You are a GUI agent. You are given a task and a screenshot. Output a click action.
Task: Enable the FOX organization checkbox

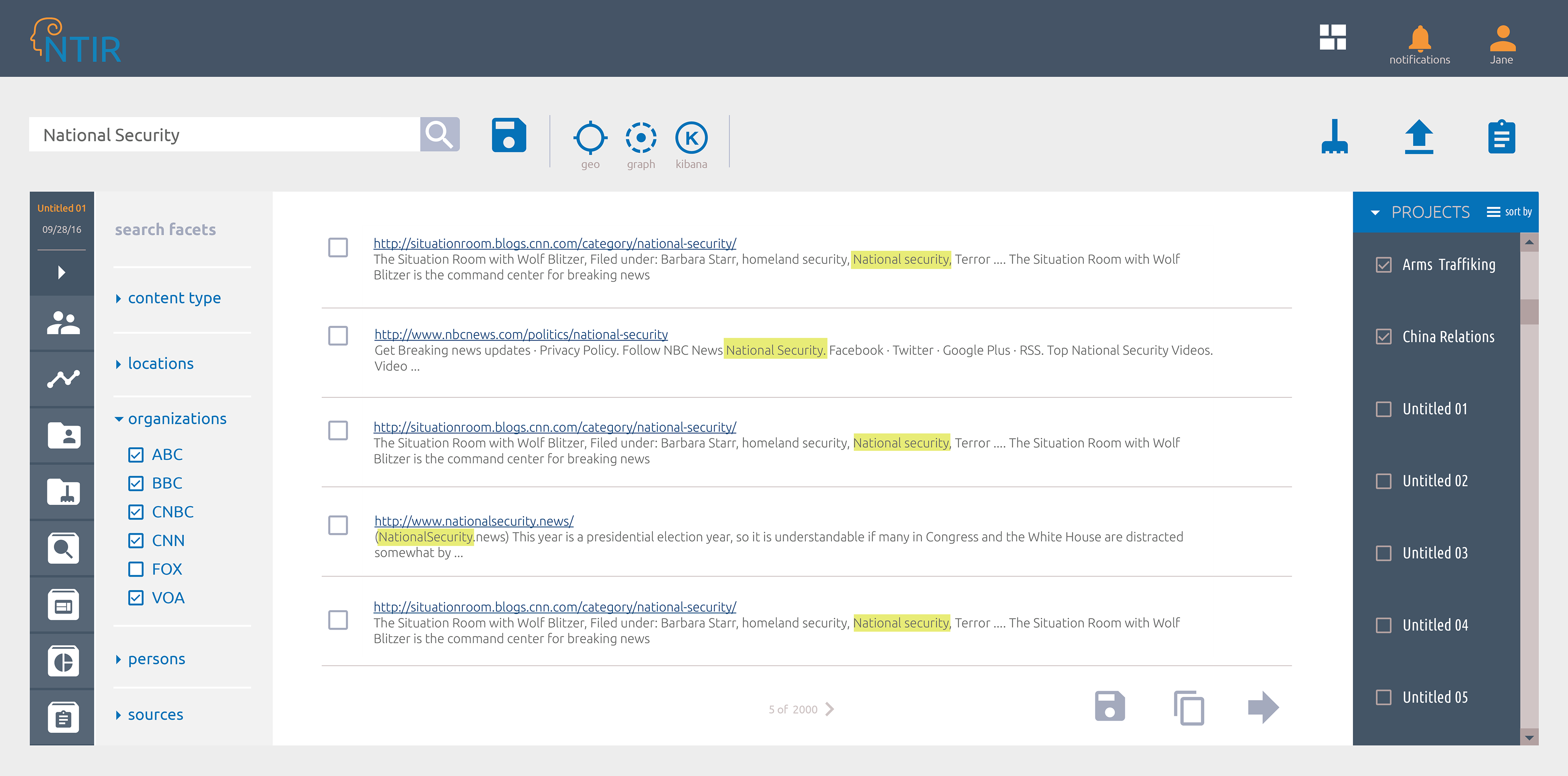[x=136, y=569]
